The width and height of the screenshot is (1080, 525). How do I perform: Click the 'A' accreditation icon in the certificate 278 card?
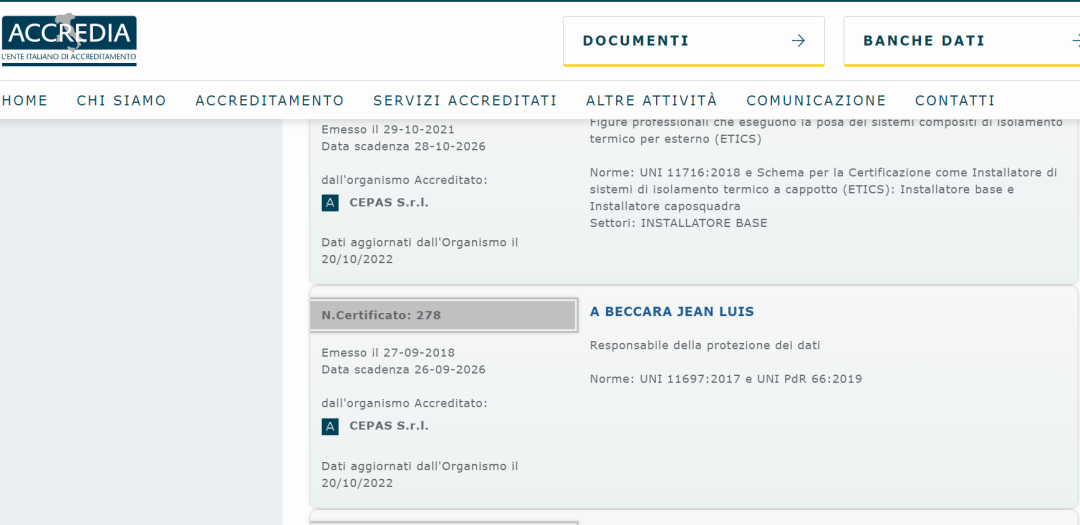pyautogui.click(x=330, y=426)
